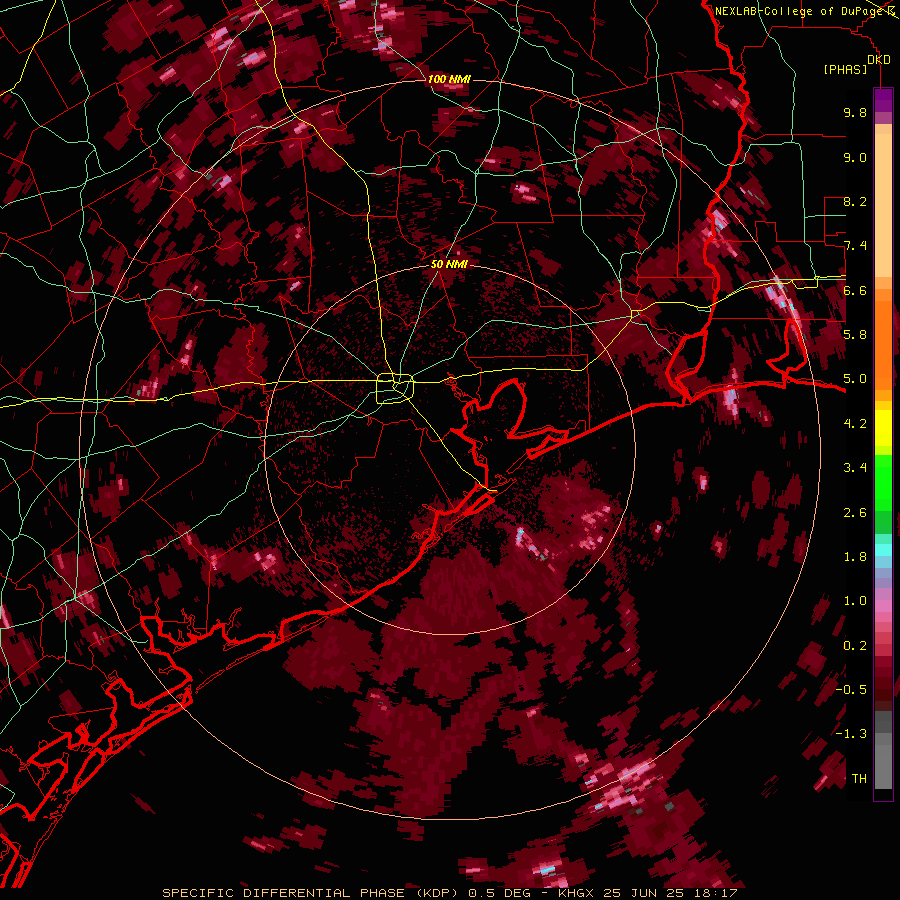This screenshot has width=900, height=900.
Task: Click the 100 NMI range ring label
Action: pyautogui.click(x=449, y=79)
